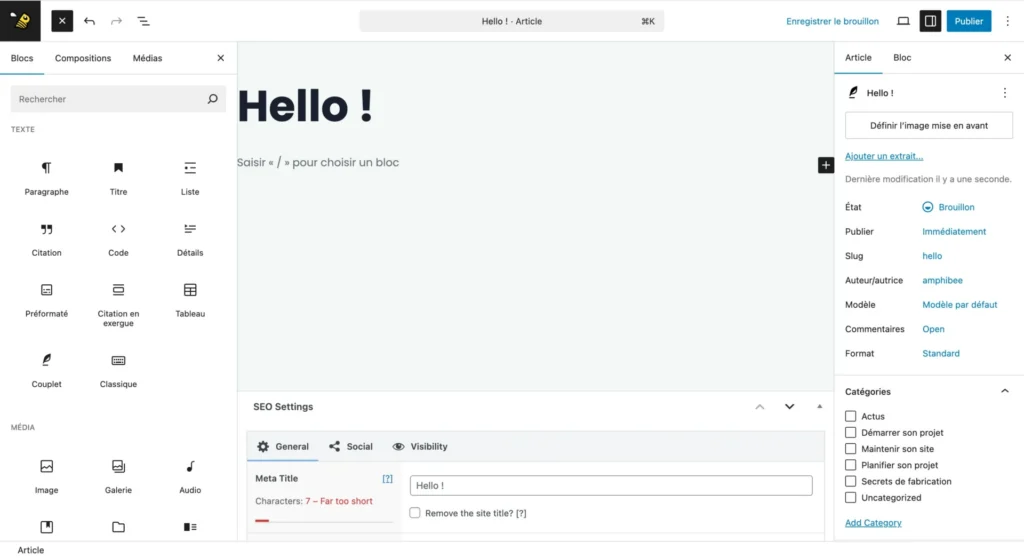Switch to the Médias tab

148,58
